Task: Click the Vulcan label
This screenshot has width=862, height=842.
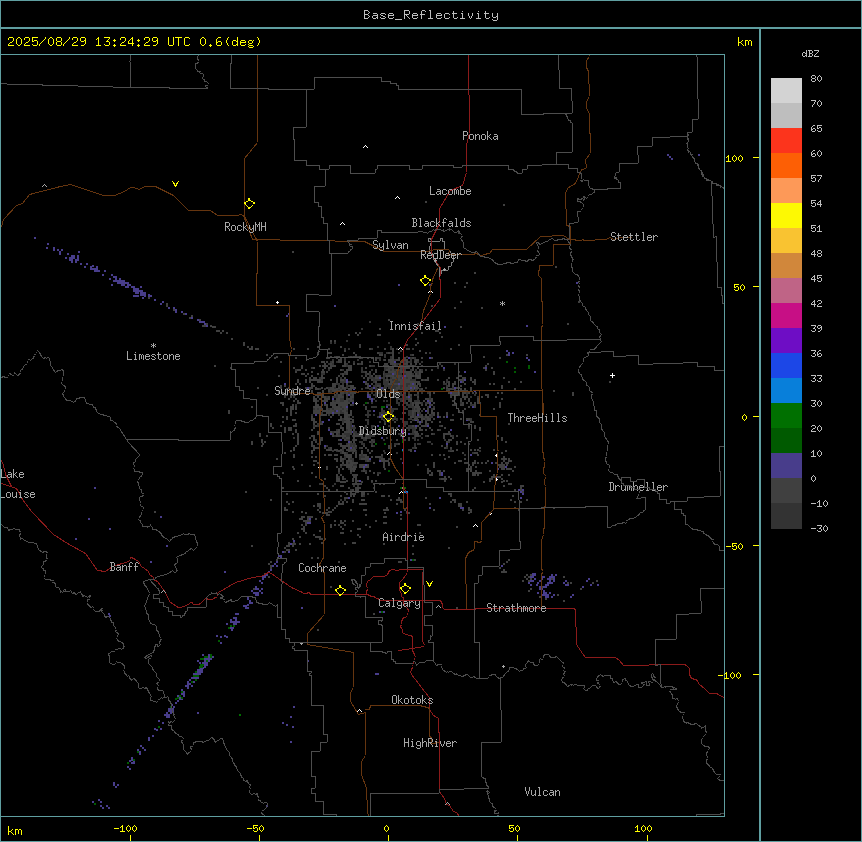Action: (x=542, y=792)
